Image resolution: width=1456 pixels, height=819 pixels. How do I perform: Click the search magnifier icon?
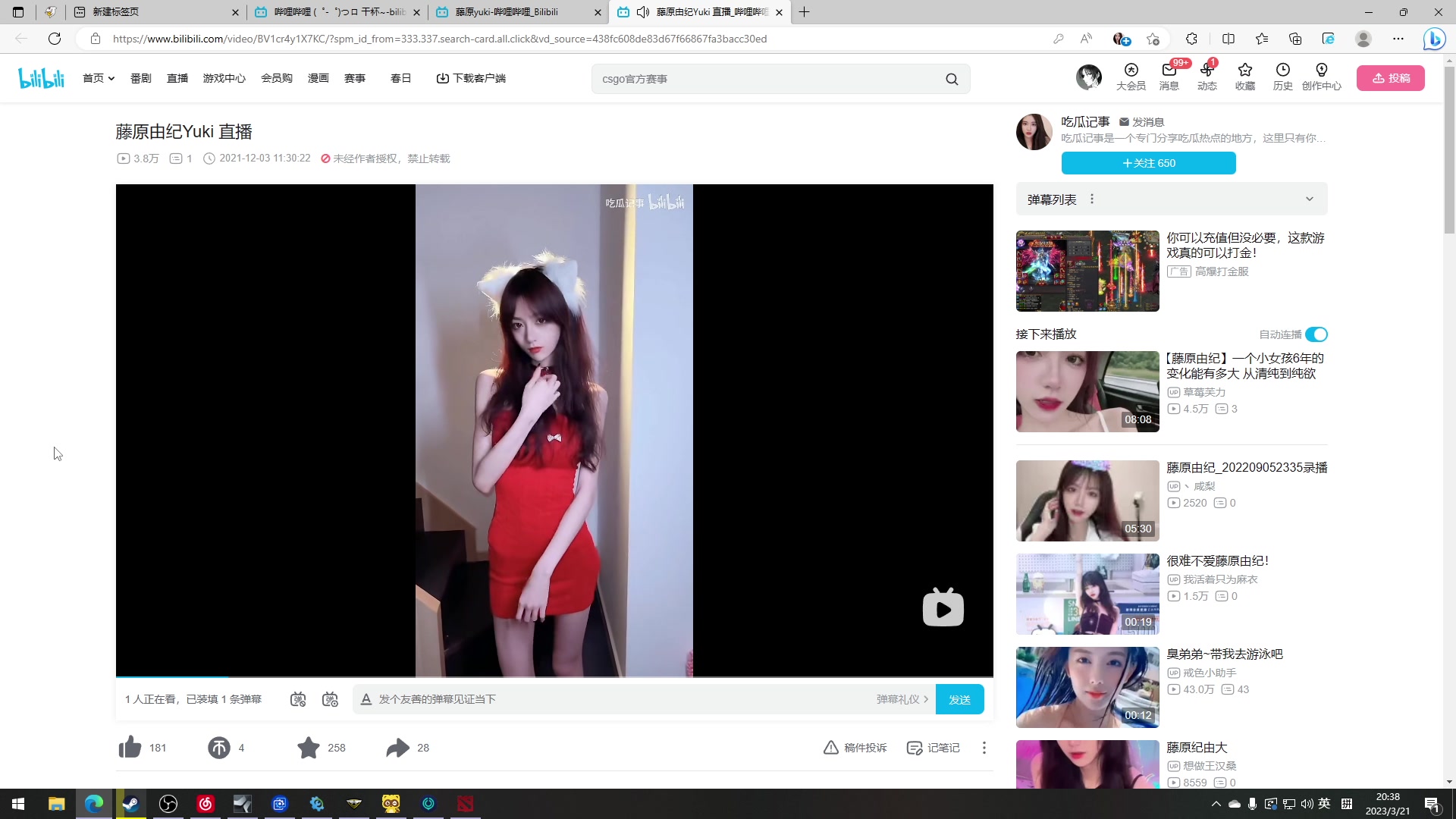pos(952,79)
